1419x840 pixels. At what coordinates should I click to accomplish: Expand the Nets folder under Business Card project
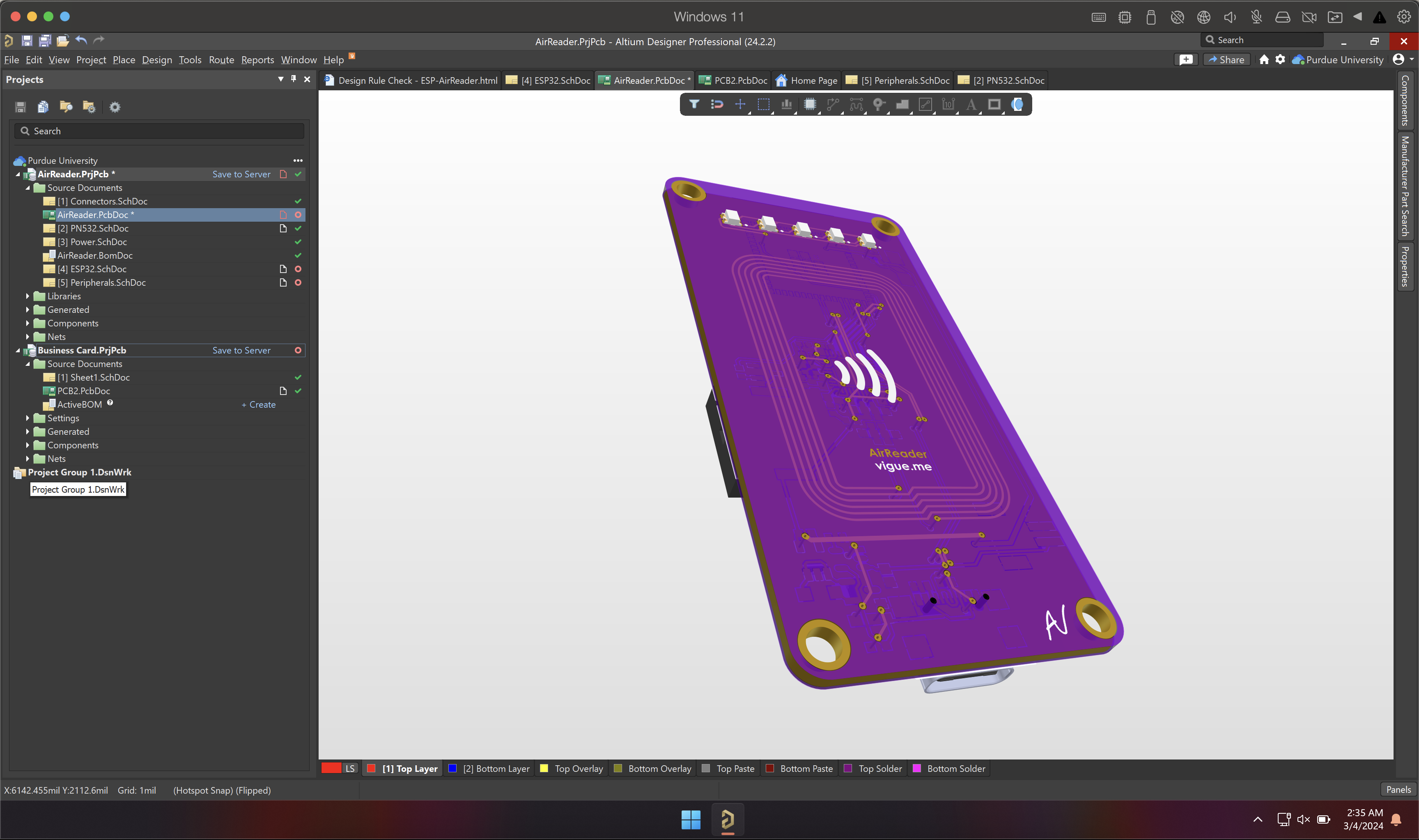[x=28, y=458]
